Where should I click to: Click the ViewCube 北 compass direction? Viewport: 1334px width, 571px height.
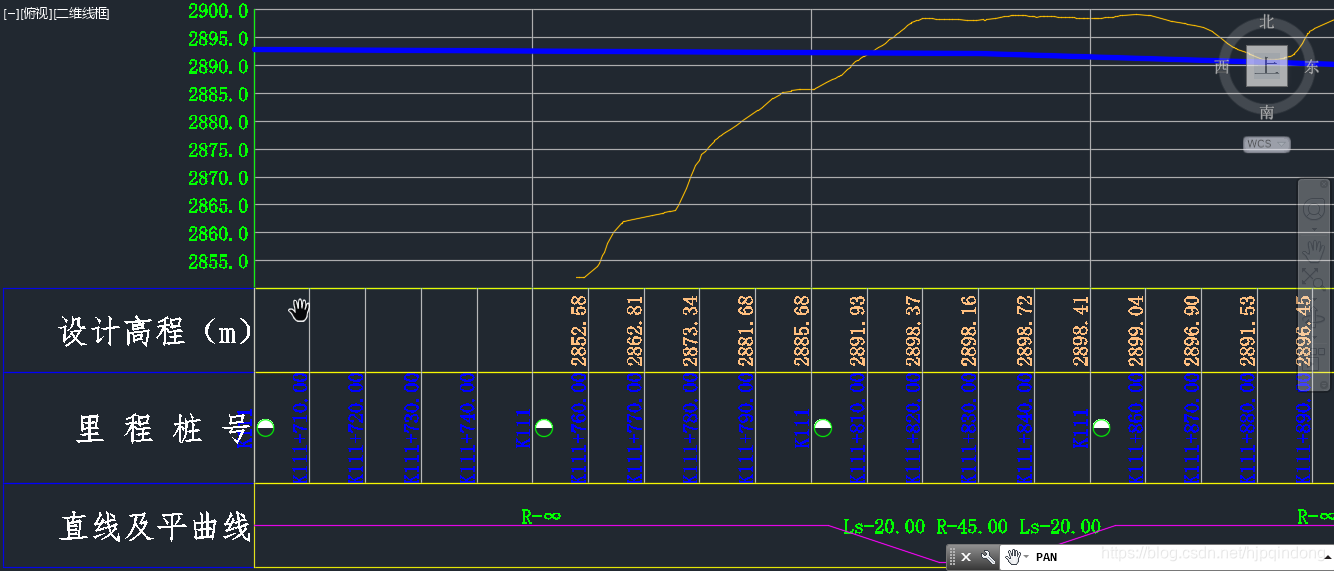coord(1267,22)
